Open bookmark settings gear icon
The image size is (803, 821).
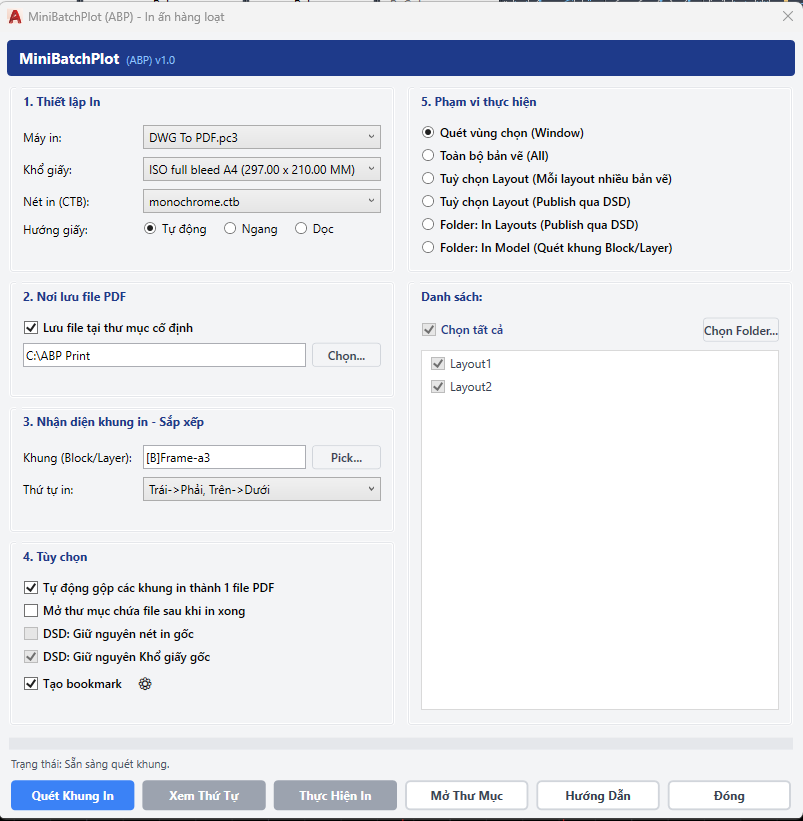pyautogui.click(x=145, y=684)
